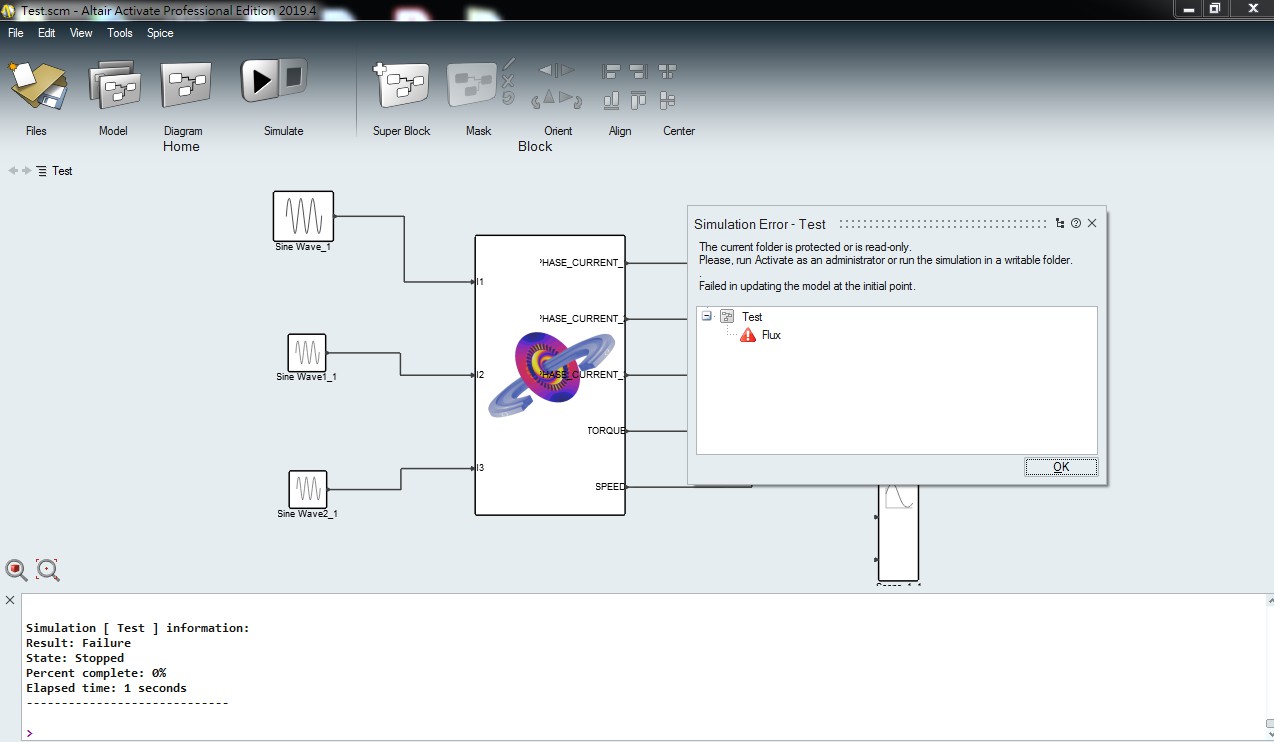Select the Flux motor block image
This screenshot has width=1274, height=742.
pyautogui.click(x=549, y=375)
